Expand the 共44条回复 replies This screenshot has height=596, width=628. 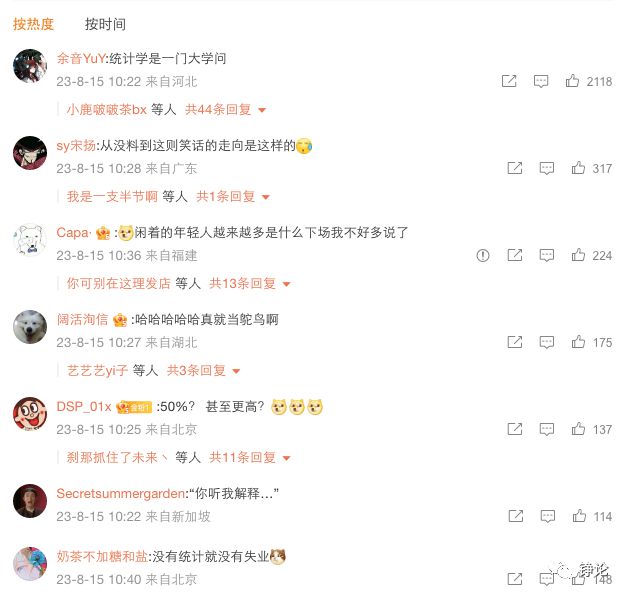click(x=225, y=109)
